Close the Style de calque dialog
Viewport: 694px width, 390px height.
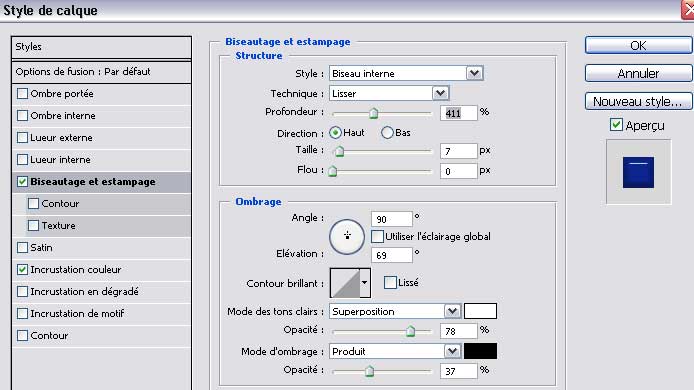(688, 10)
